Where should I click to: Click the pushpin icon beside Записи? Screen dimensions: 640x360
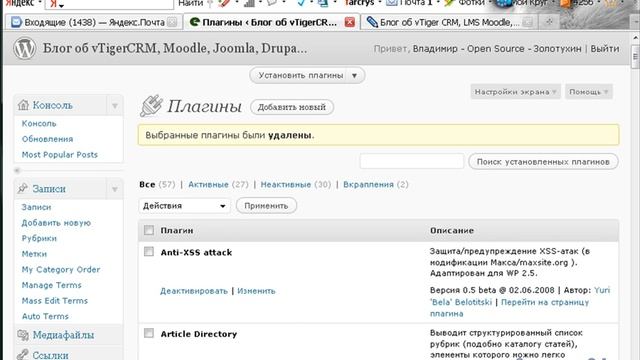click(23, 188)
